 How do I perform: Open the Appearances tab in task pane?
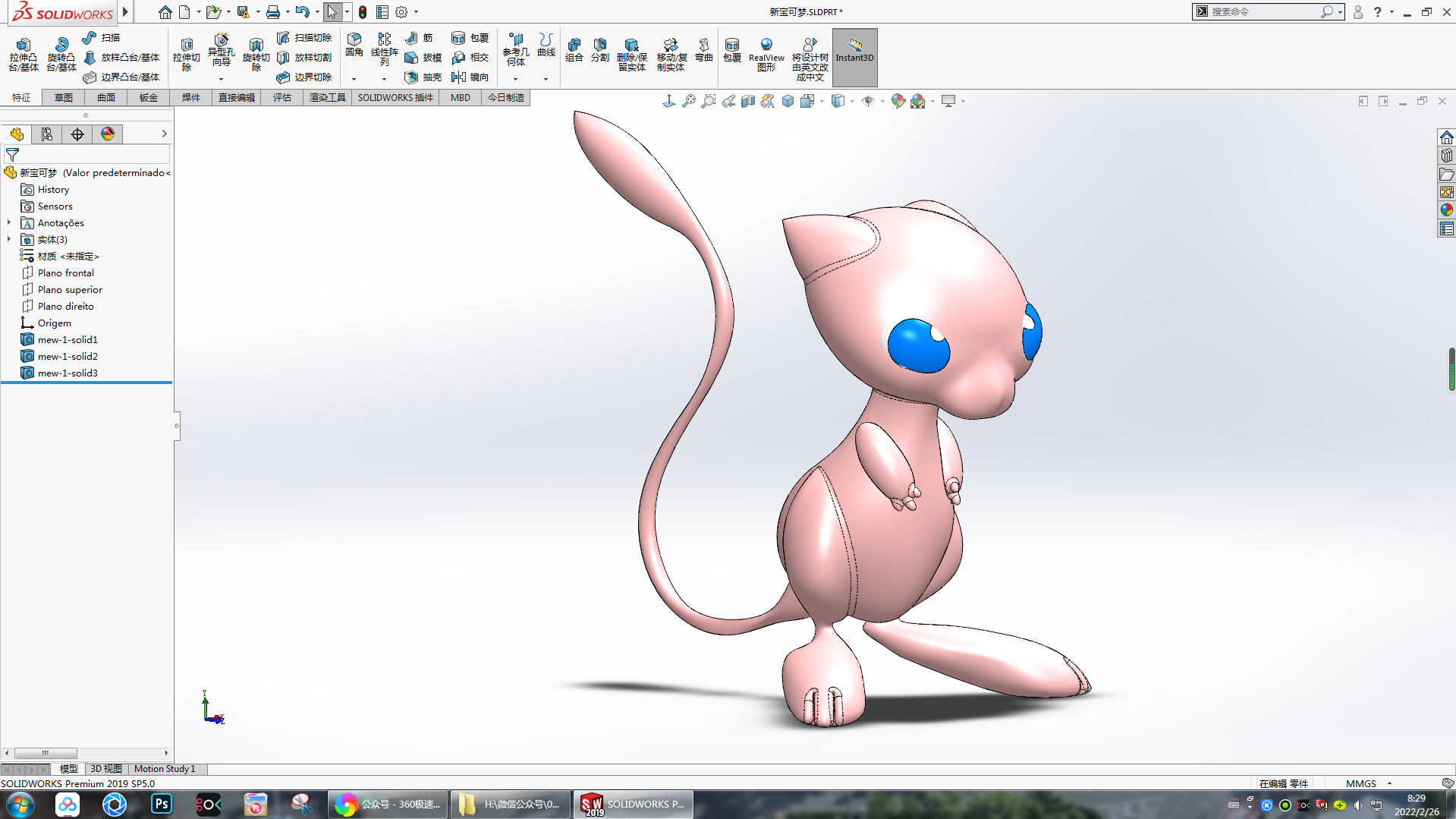tap(1447, 209)
